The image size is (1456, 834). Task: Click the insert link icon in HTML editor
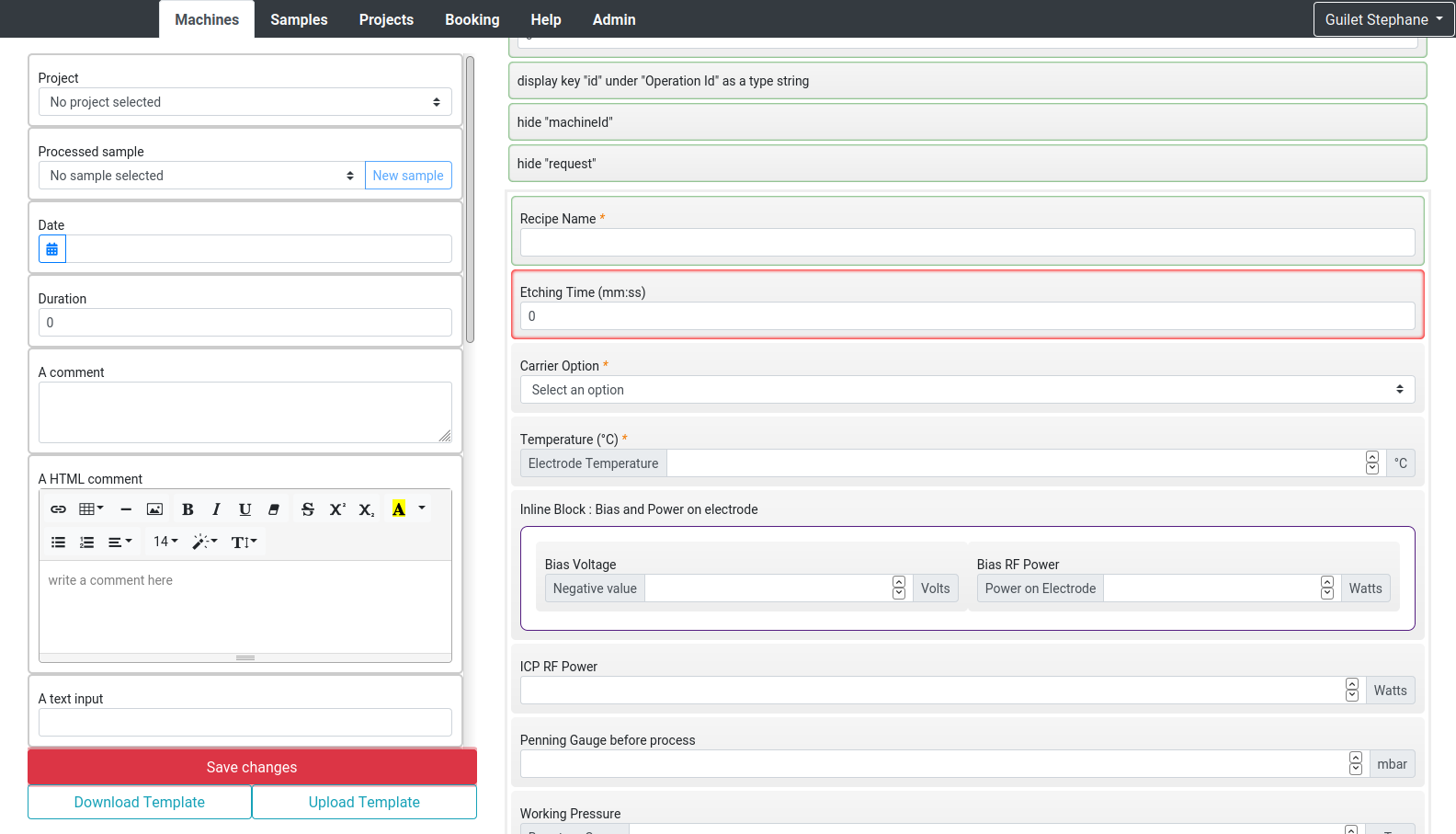click(x=58, y=509)
